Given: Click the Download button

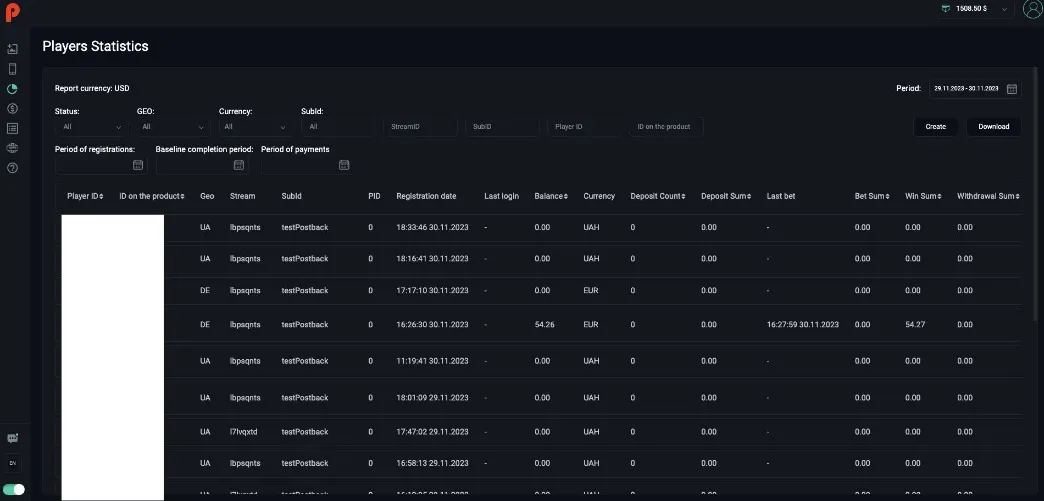Looking at the screenshot, I should point(993,127).
